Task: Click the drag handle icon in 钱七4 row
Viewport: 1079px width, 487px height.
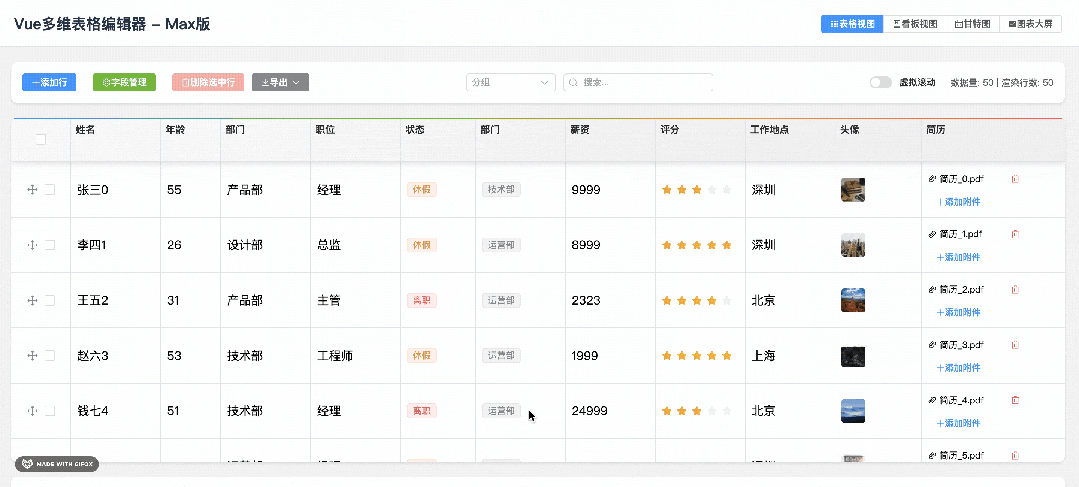Action: [32, 411]
